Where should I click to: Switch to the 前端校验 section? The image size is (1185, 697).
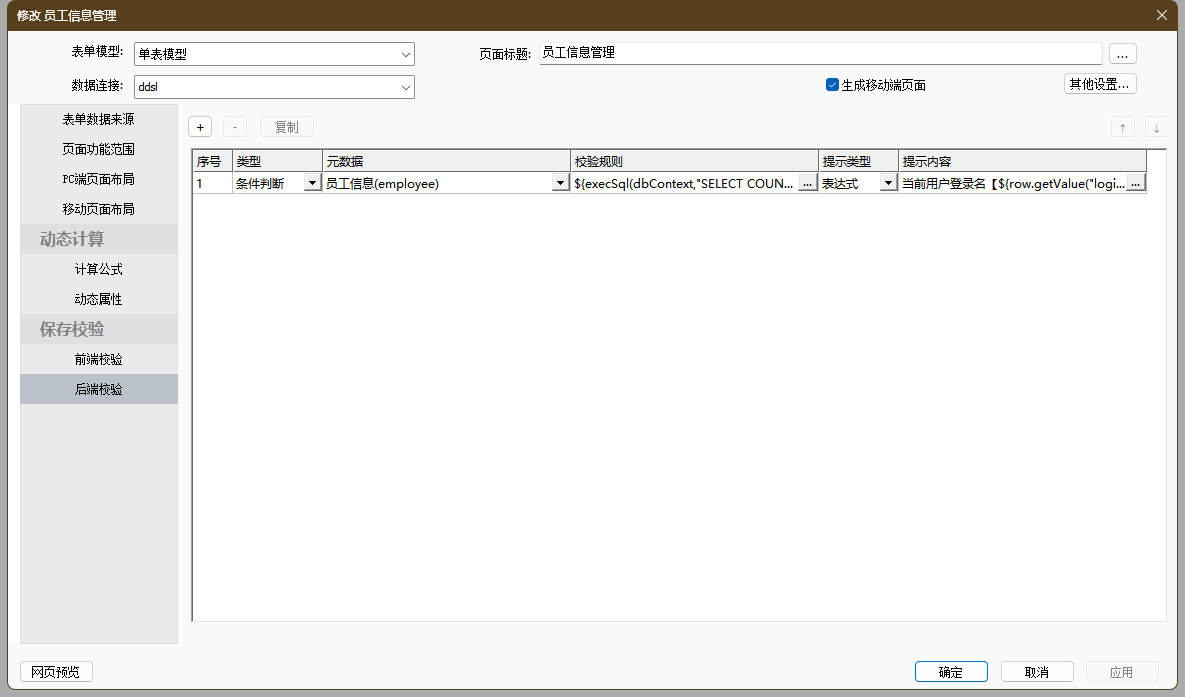pos(99,359)
